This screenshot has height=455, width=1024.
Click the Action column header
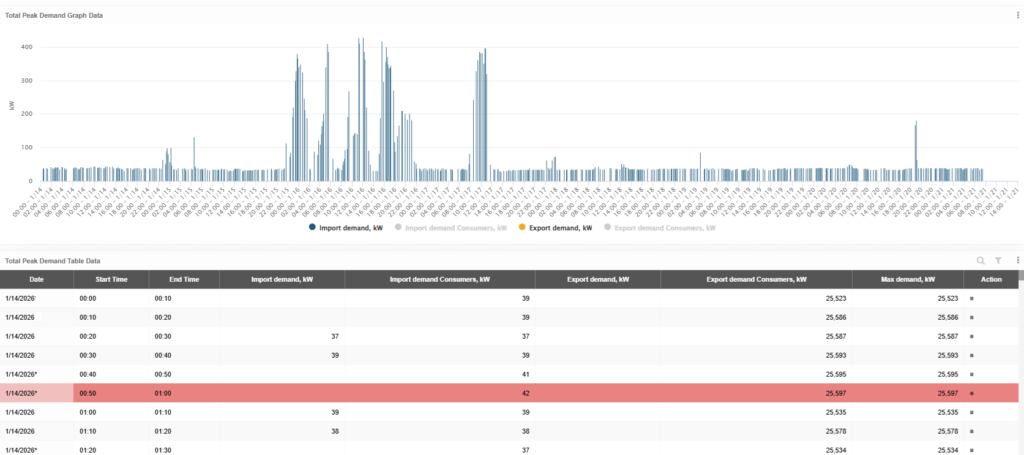(990, 279)
